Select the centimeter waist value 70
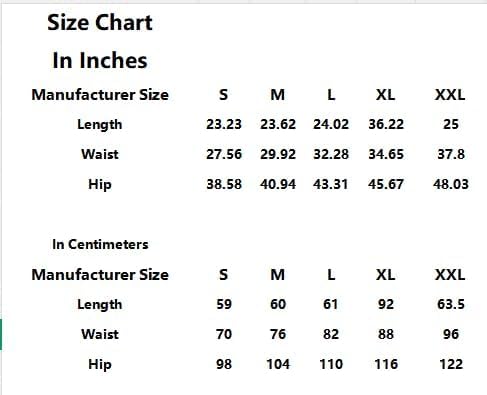This screenshot has height=395, width=487. click(x=224, y=334)
